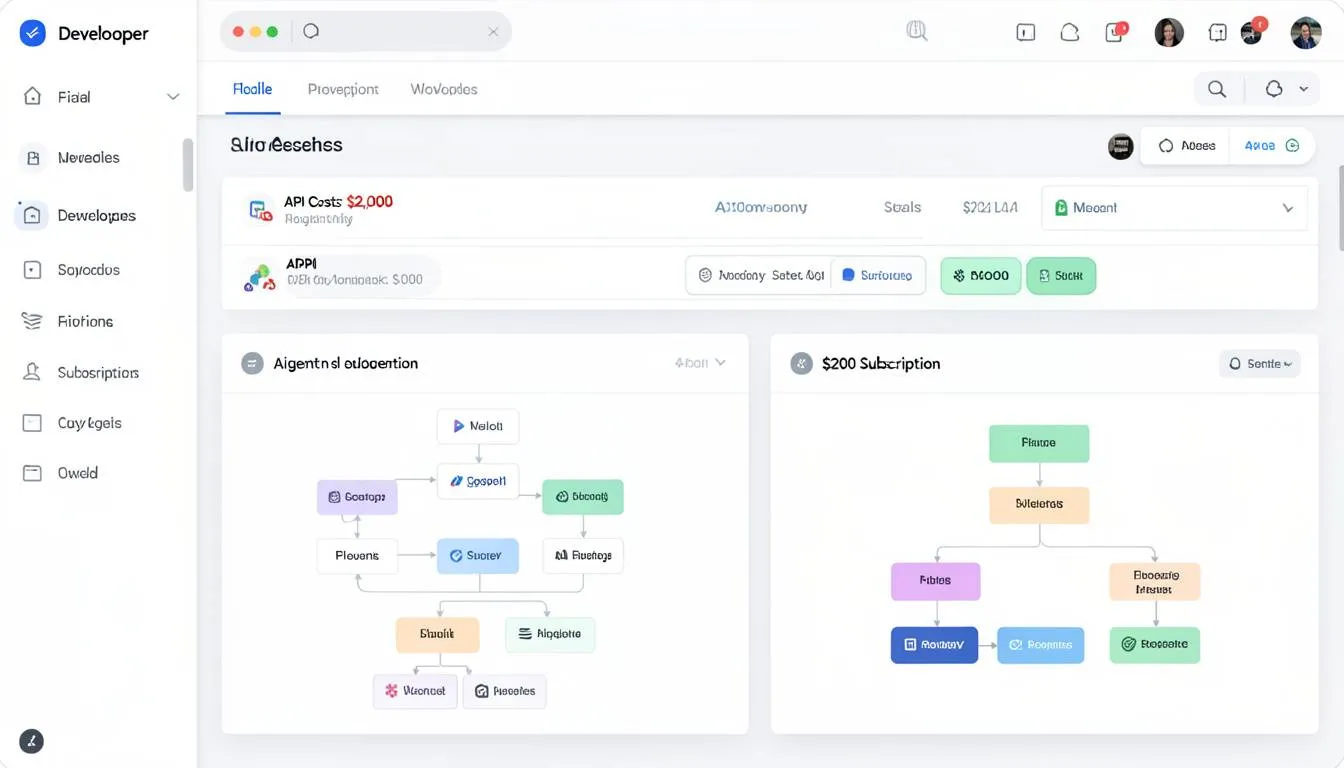Toggle the green Scokt chip
1344x768 pixels.
[1061, 275]
